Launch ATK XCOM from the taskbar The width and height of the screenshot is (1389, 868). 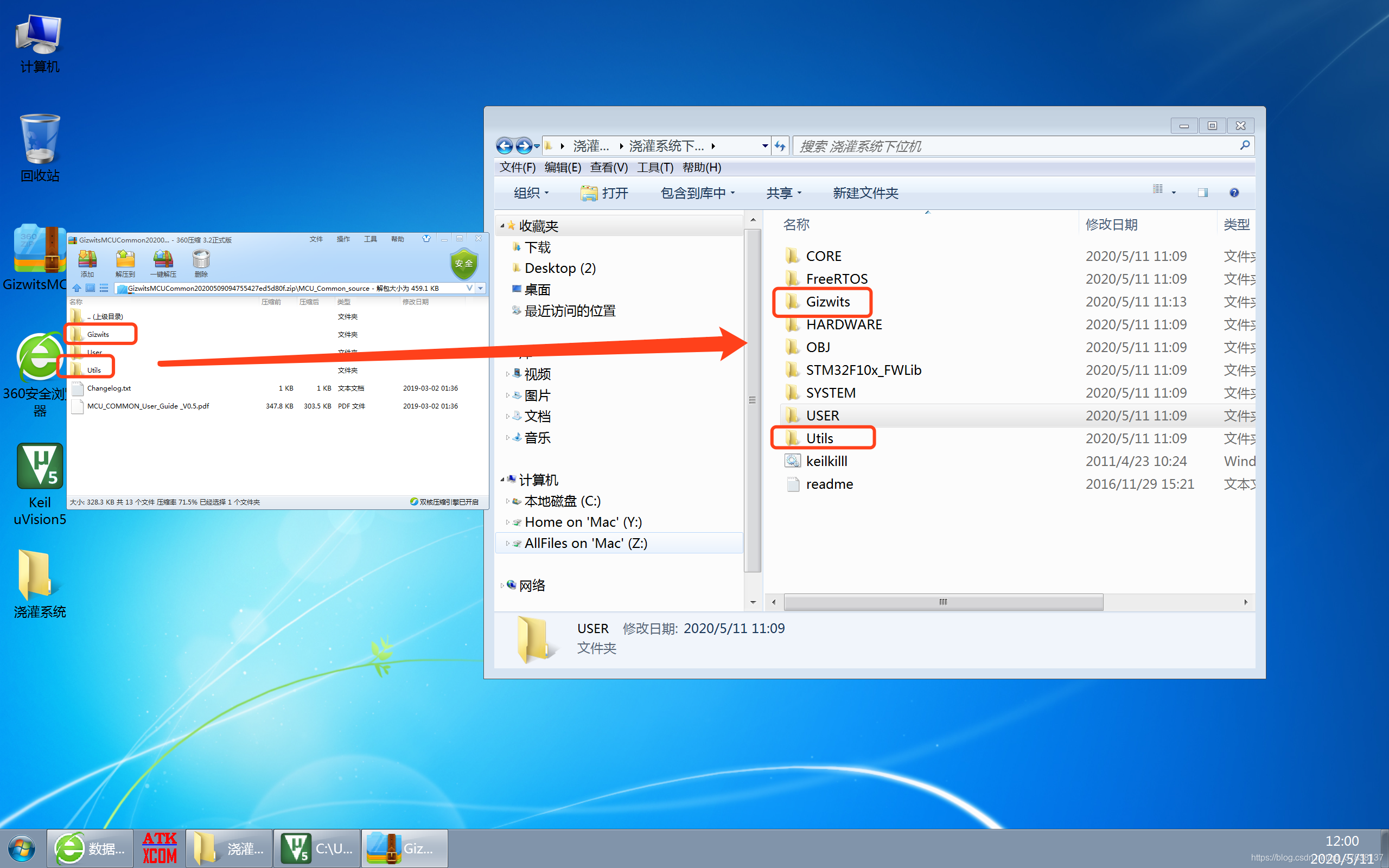tap(159, 847)
